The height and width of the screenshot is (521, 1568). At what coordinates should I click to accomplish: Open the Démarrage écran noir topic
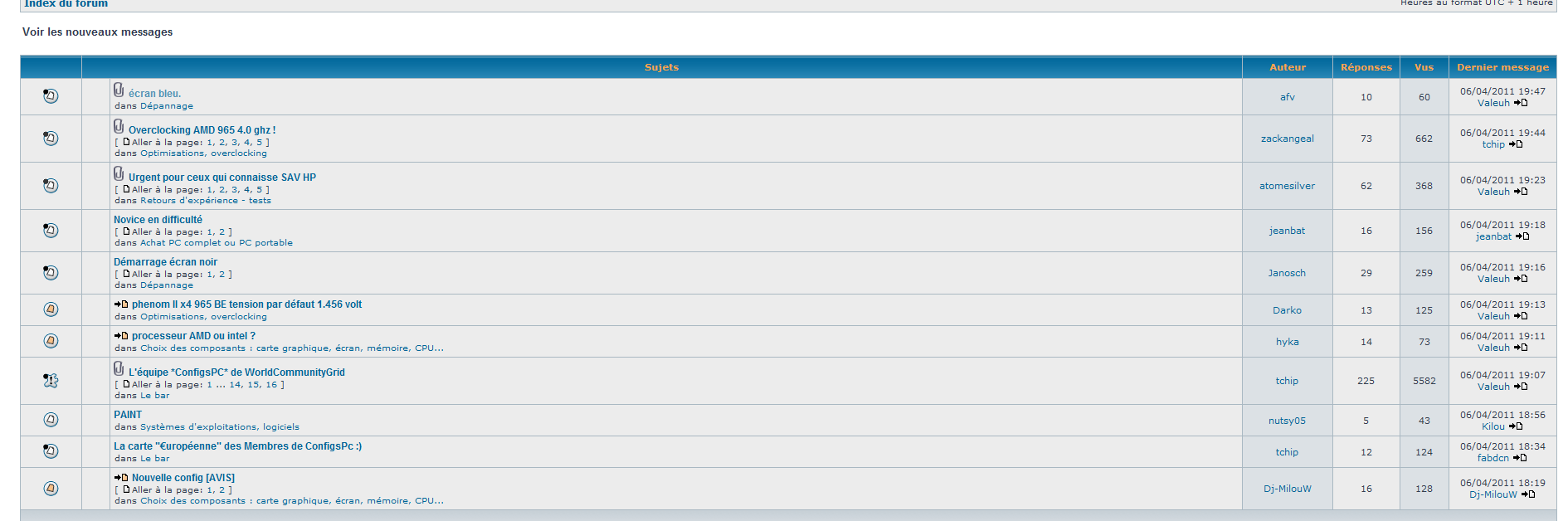165,262
